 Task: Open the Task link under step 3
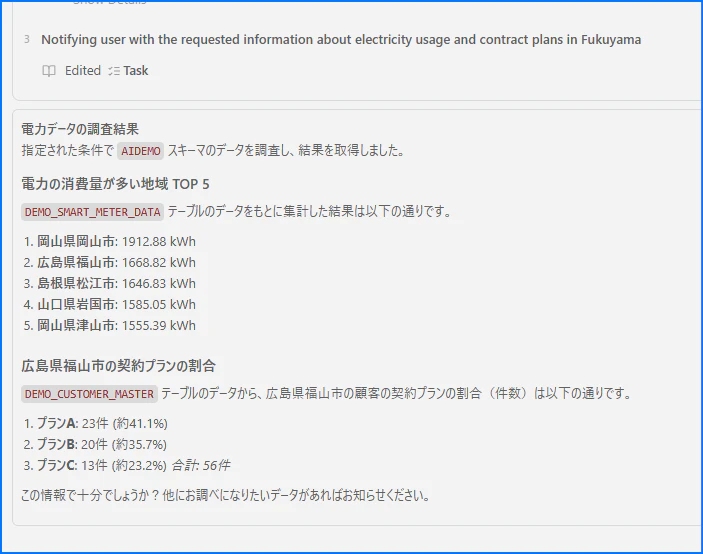pos(135,71)
